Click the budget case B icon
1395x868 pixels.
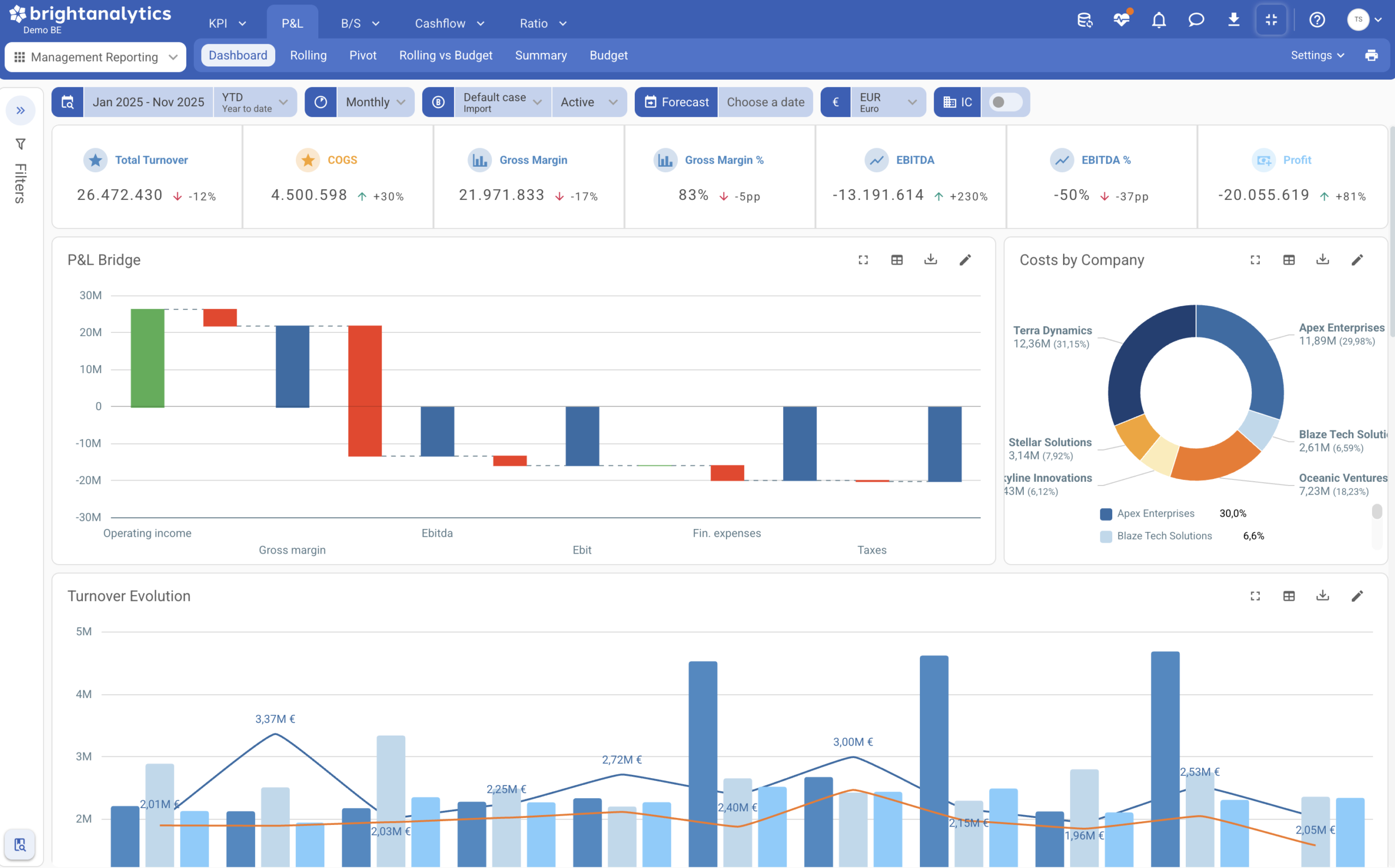coord(439,102)
